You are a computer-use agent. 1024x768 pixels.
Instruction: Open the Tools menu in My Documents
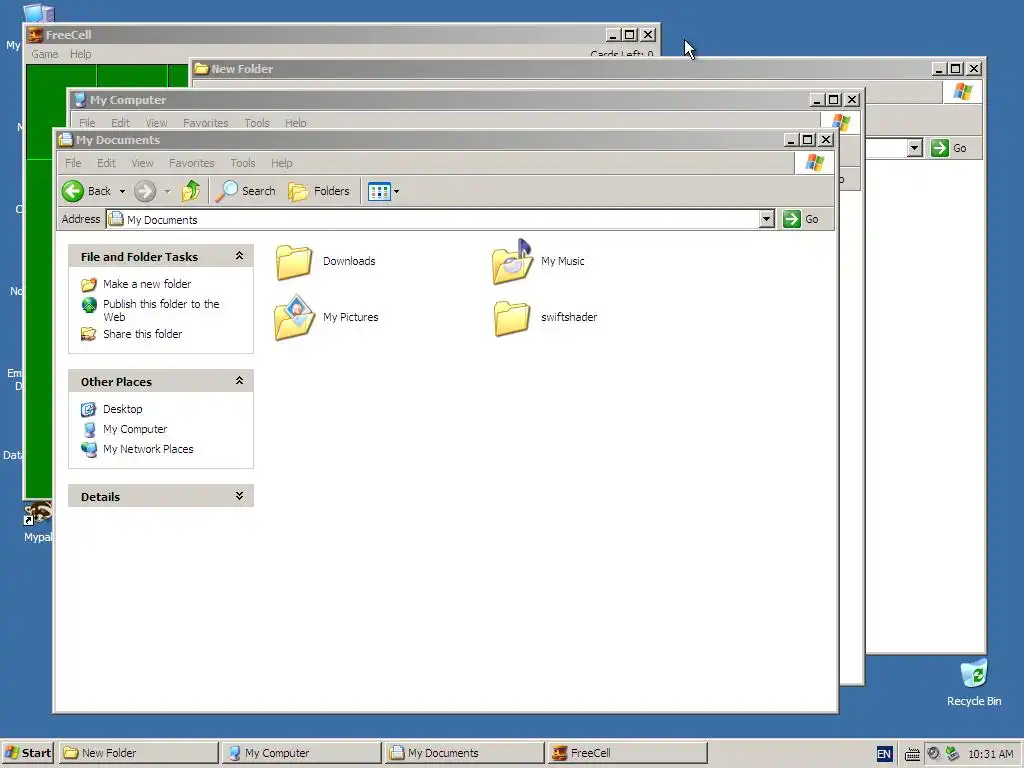pyautogui.click(x=242, y=163)
